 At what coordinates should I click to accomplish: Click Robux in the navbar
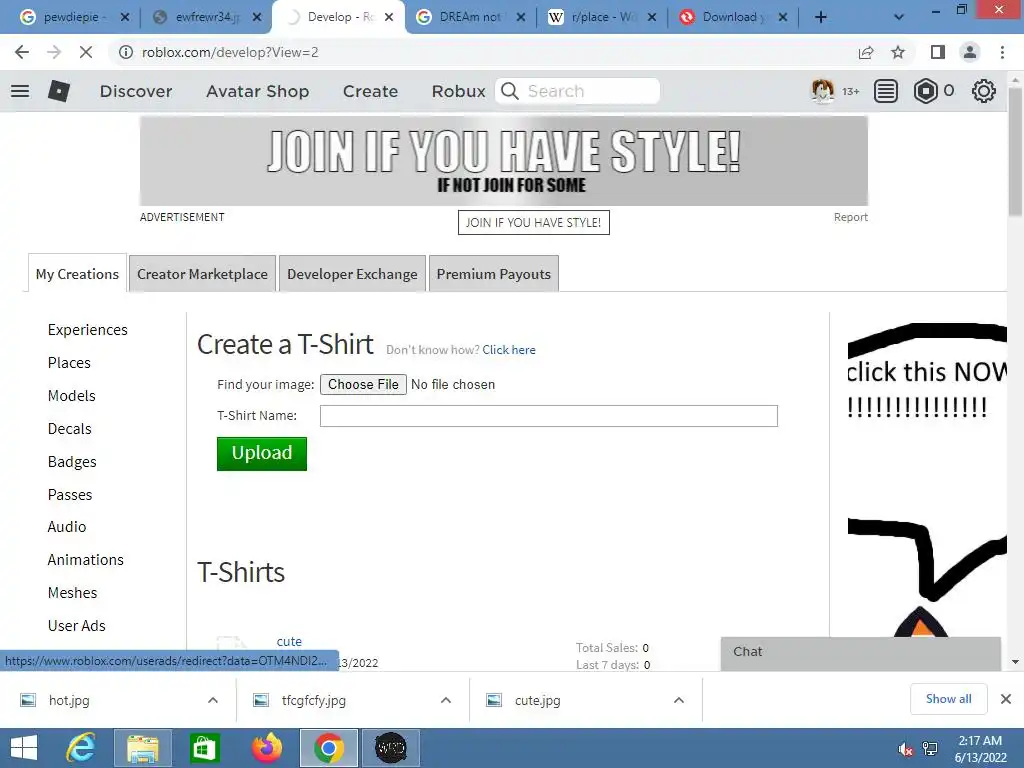(458, 91)
